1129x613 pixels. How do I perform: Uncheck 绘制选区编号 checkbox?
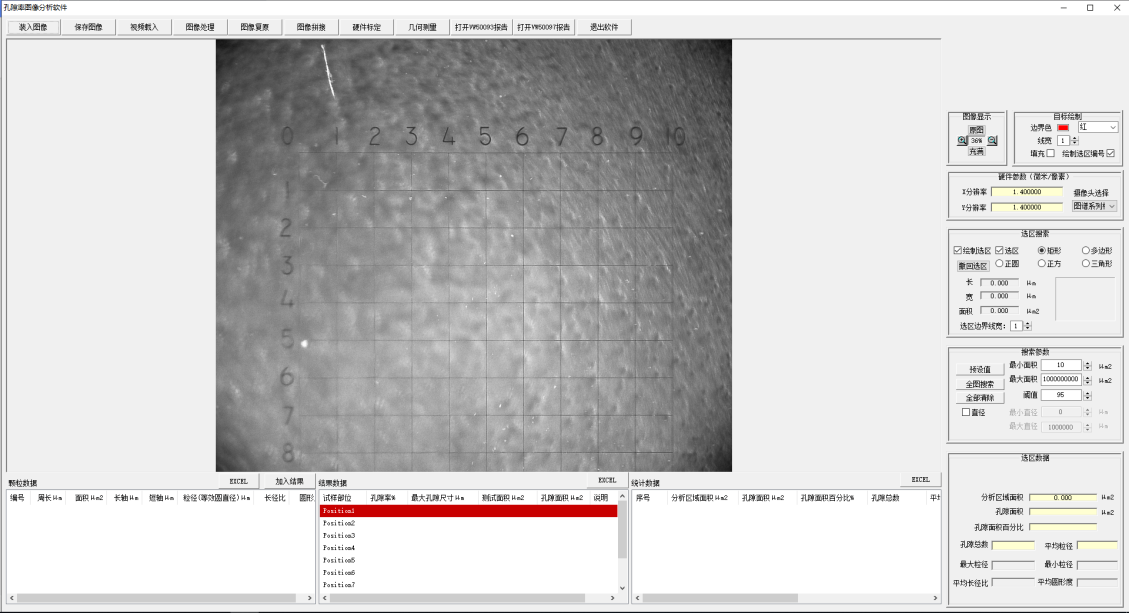click(1110, 154)
